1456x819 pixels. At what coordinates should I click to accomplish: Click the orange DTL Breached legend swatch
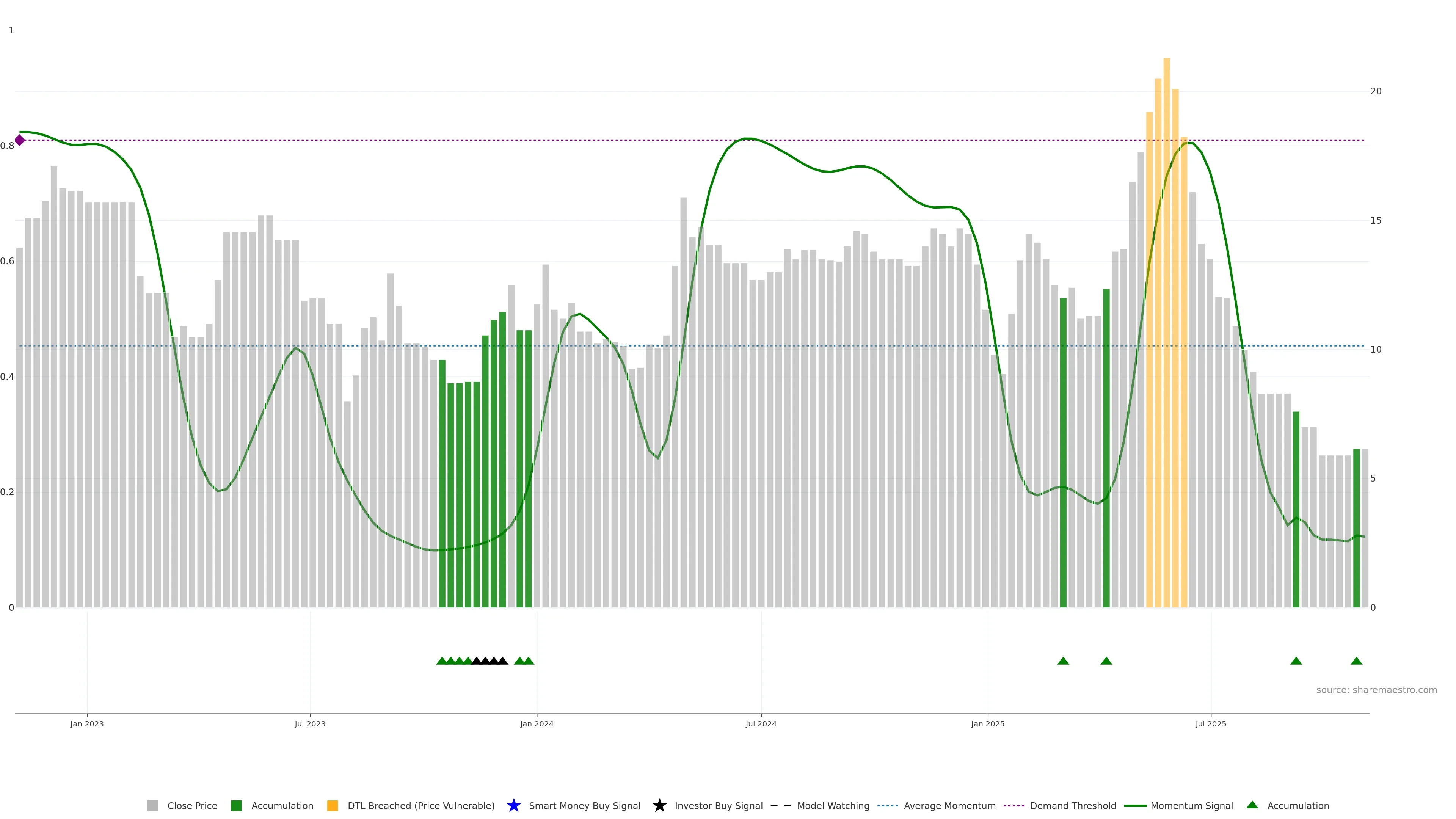[x=333, y=805]
